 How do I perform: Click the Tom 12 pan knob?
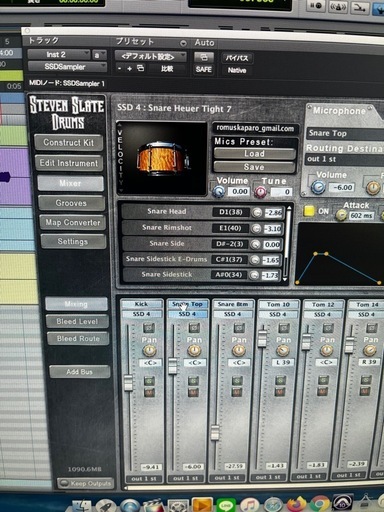[x=326, y=350]
